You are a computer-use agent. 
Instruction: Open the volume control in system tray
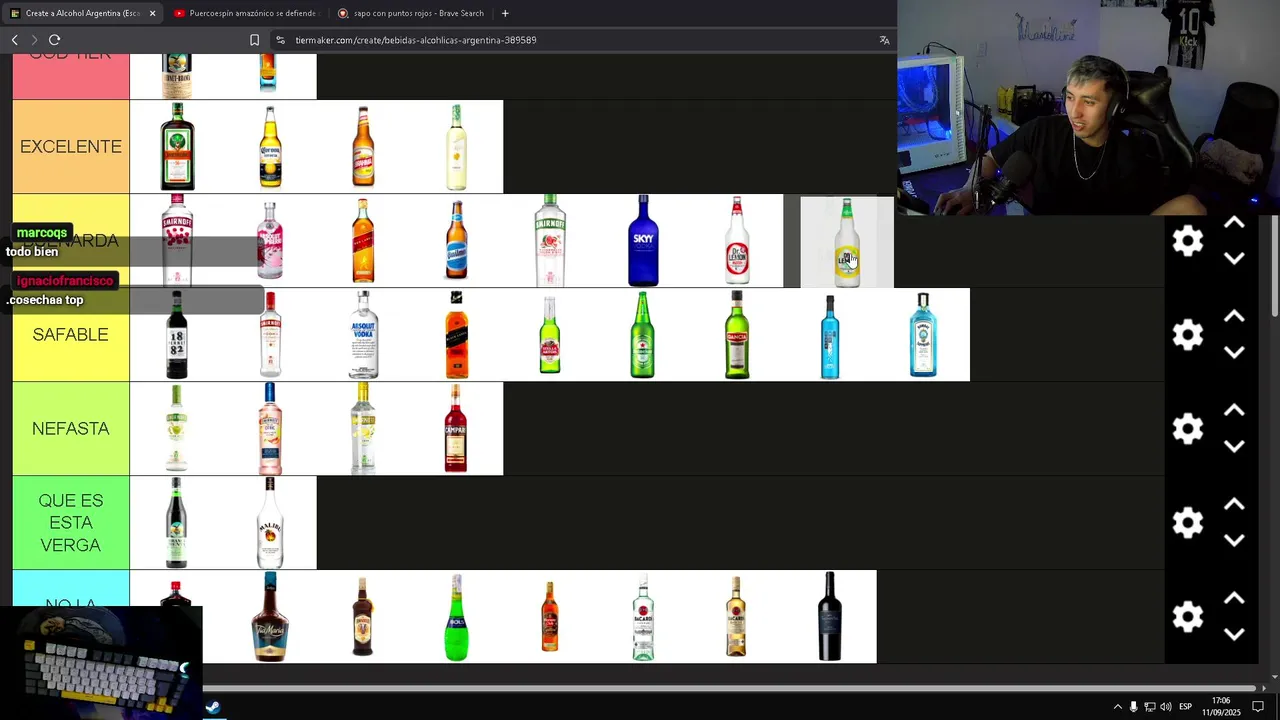click(x=1165, y=707)
